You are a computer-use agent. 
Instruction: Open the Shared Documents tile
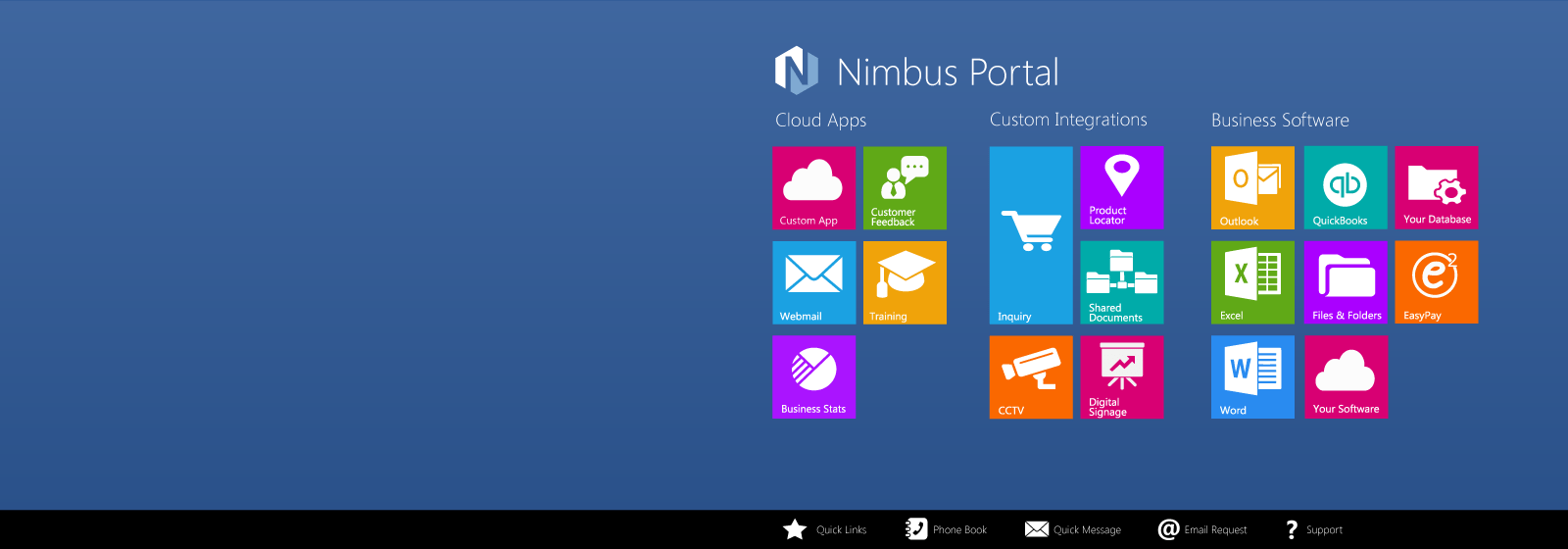pos(1121,282)
